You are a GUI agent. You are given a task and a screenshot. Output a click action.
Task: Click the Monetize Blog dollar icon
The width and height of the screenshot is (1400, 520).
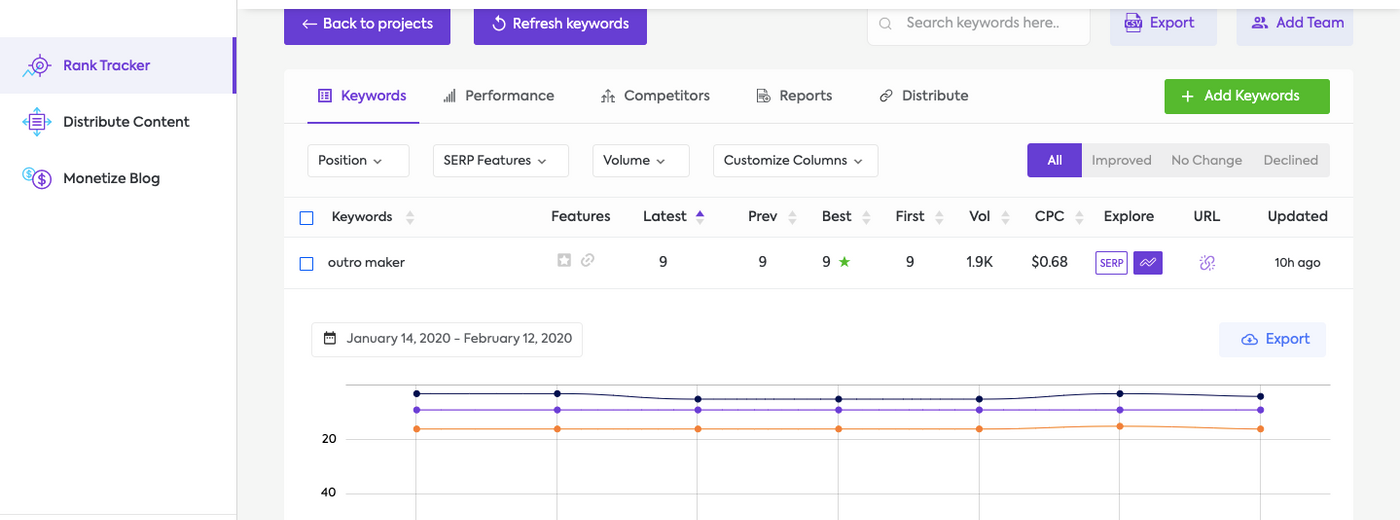(x=37, y=178)
